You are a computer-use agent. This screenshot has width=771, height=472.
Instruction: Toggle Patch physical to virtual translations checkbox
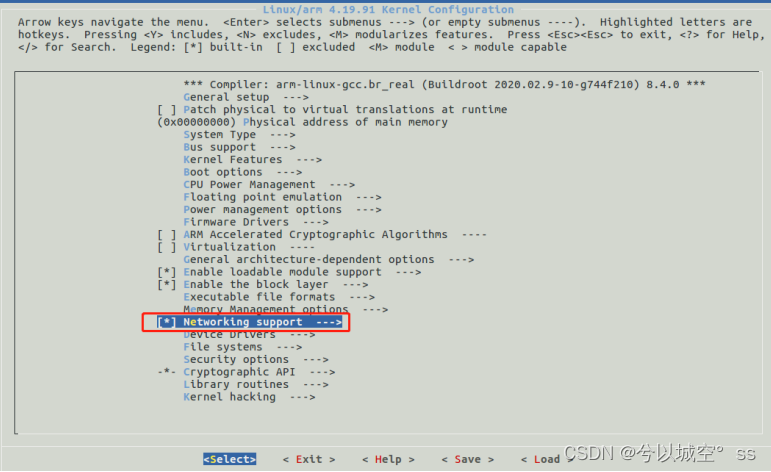(x=167, y=110)
